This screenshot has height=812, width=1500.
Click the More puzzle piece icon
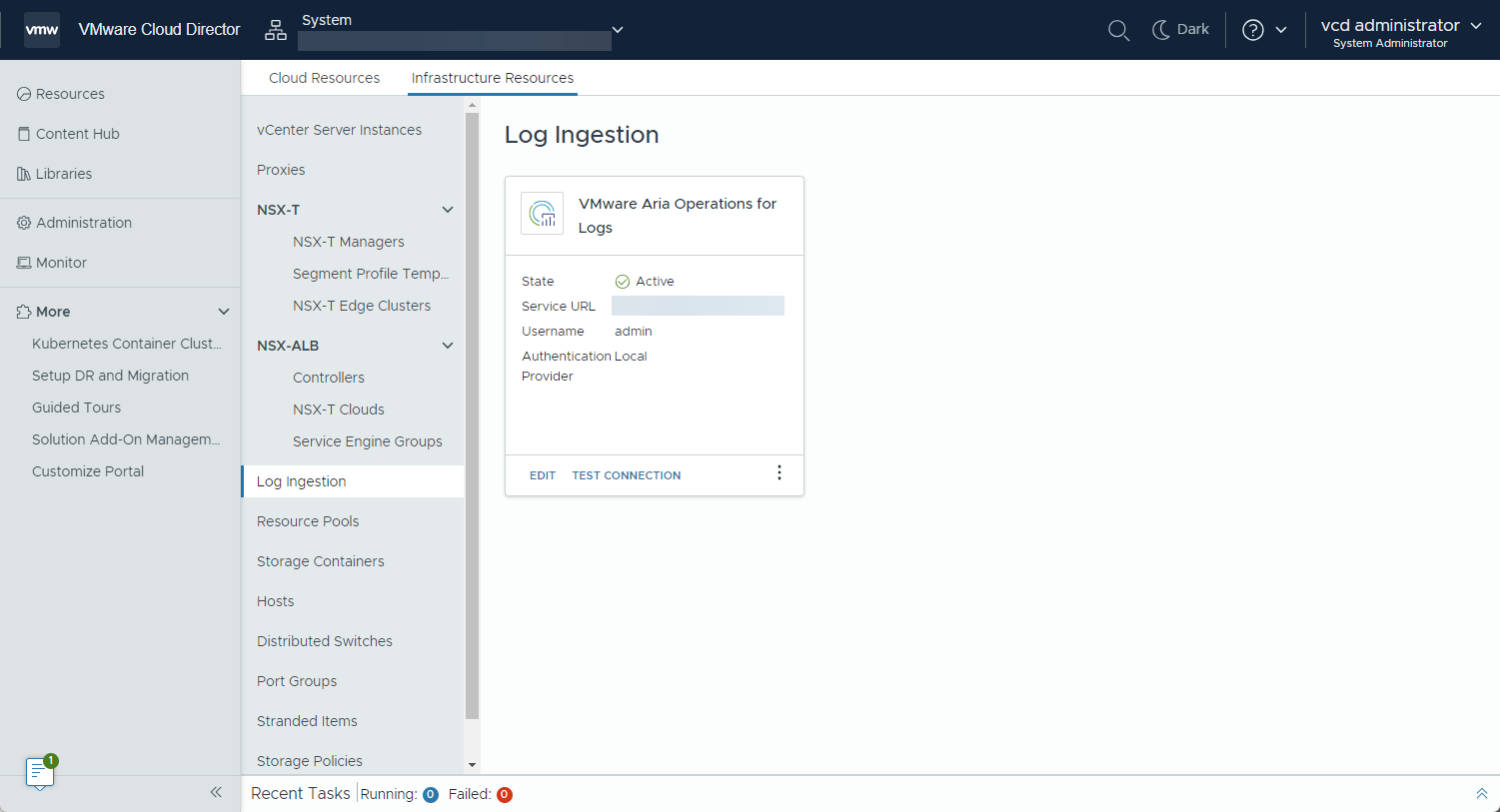tap(24, 312)
